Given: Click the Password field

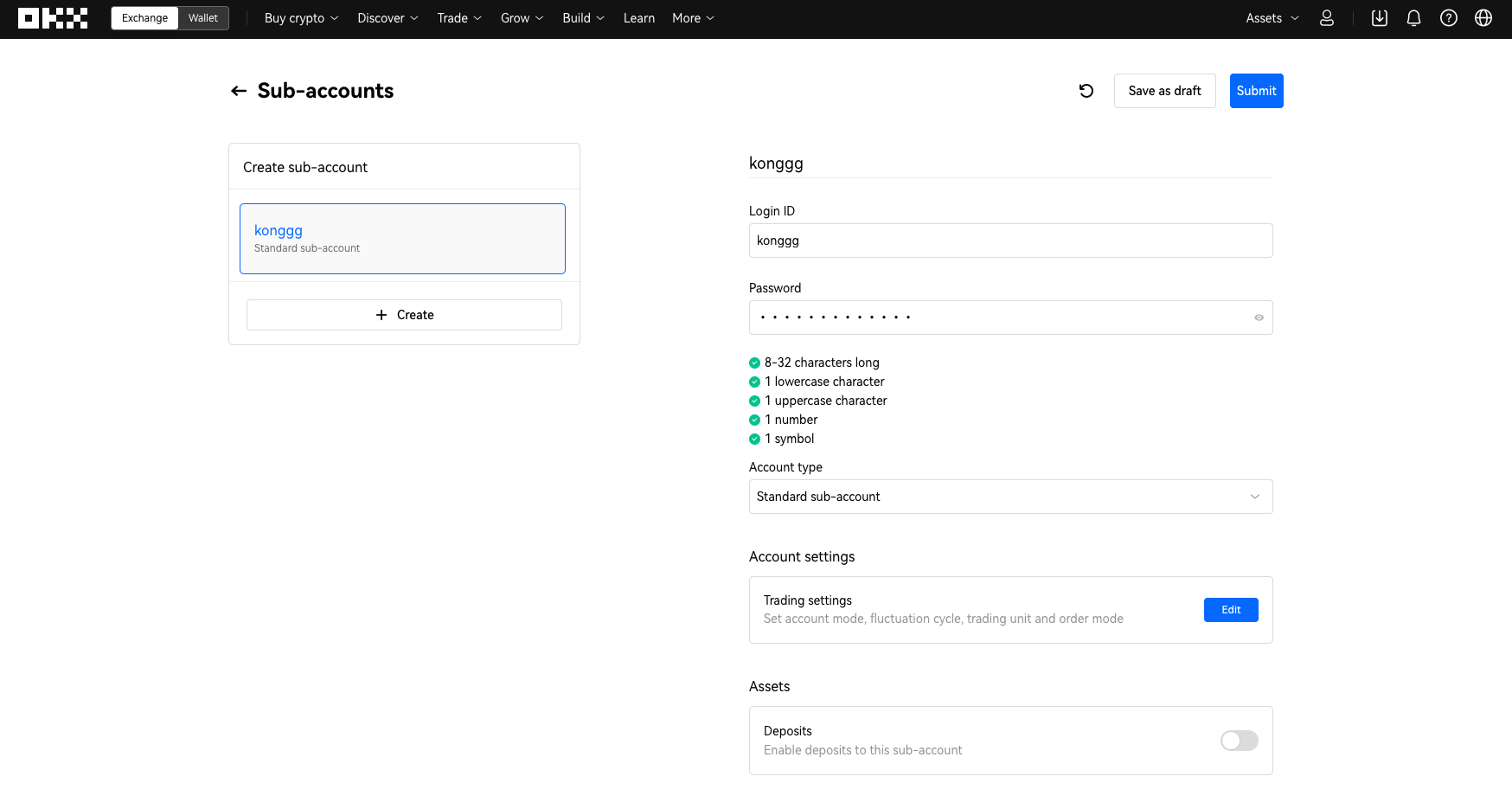Looking at the screenshot, I should [1010, 318].
